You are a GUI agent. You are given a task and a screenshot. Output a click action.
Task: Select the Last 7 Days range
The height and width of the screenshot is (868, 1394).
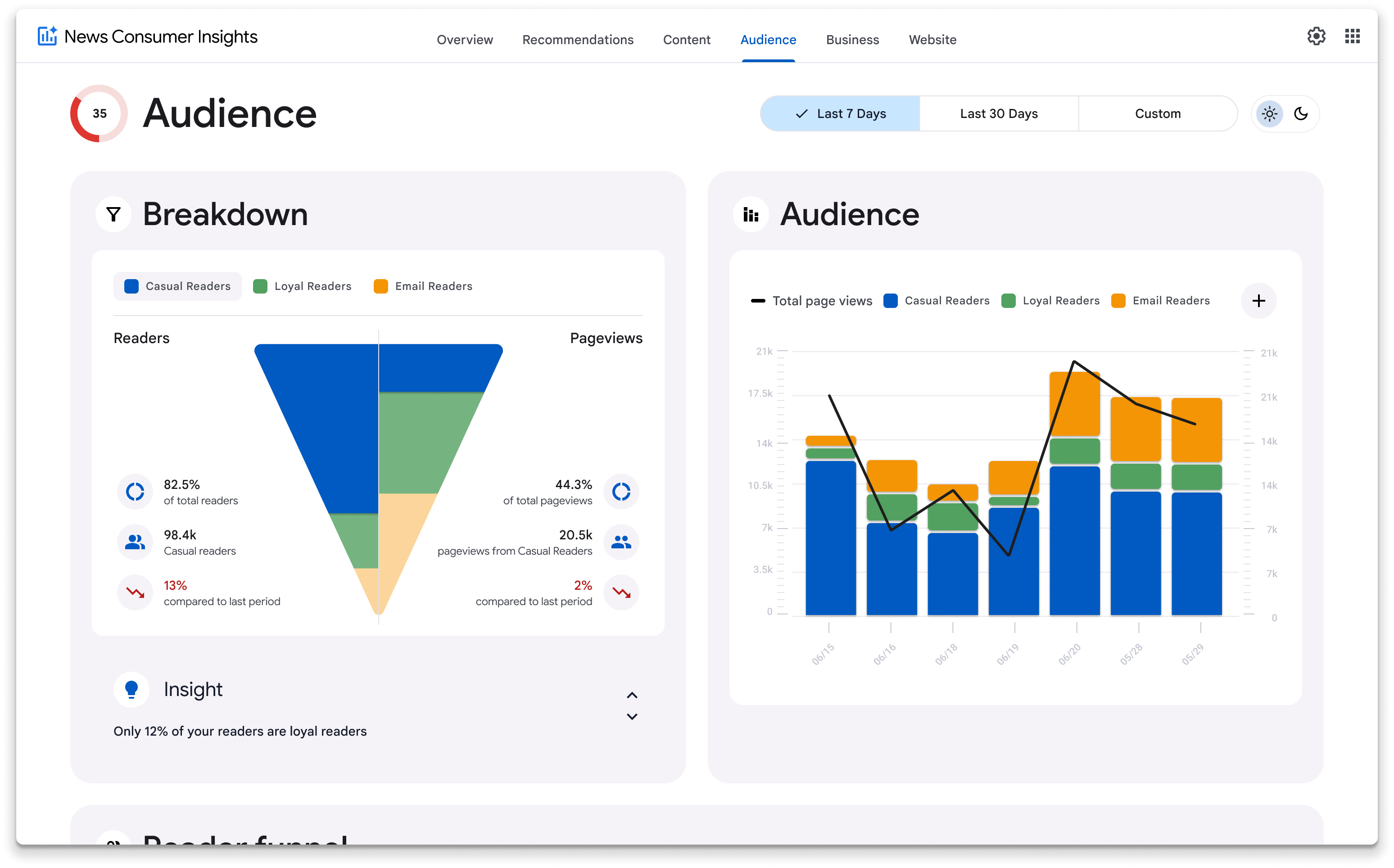840,113
